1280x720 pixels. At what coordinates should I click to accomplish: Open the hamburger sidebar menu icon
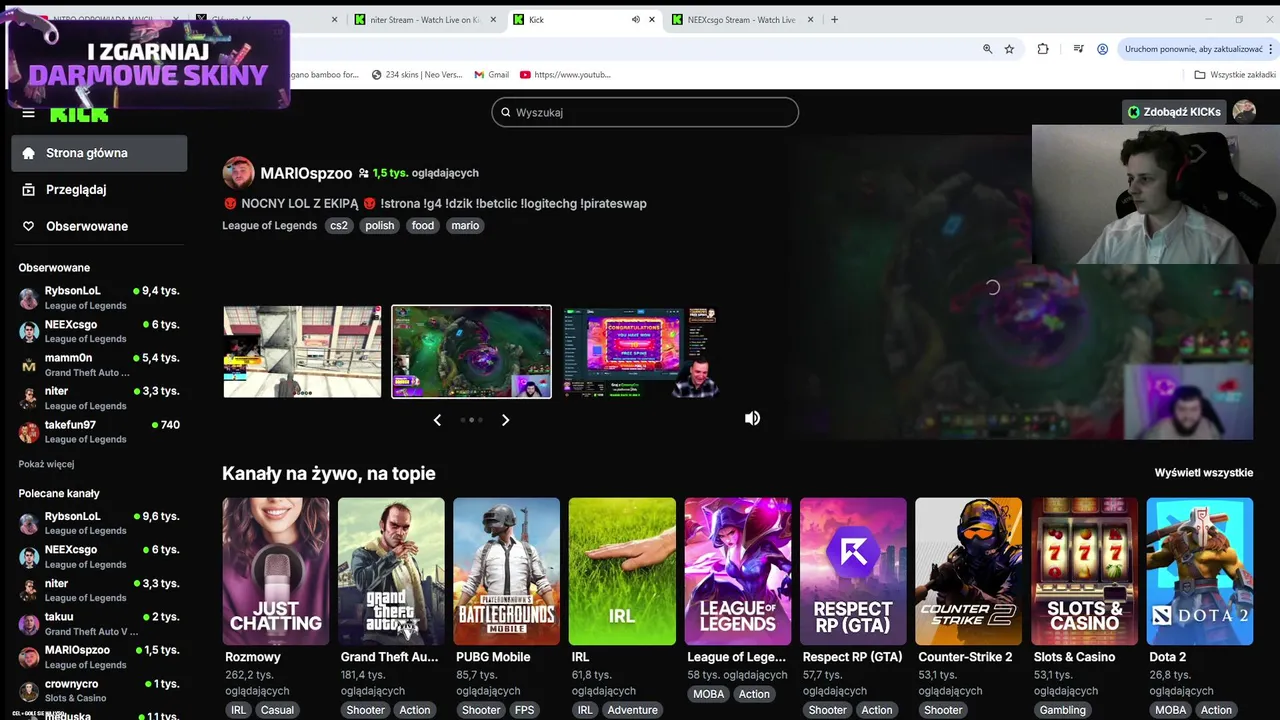click(28, 114)
